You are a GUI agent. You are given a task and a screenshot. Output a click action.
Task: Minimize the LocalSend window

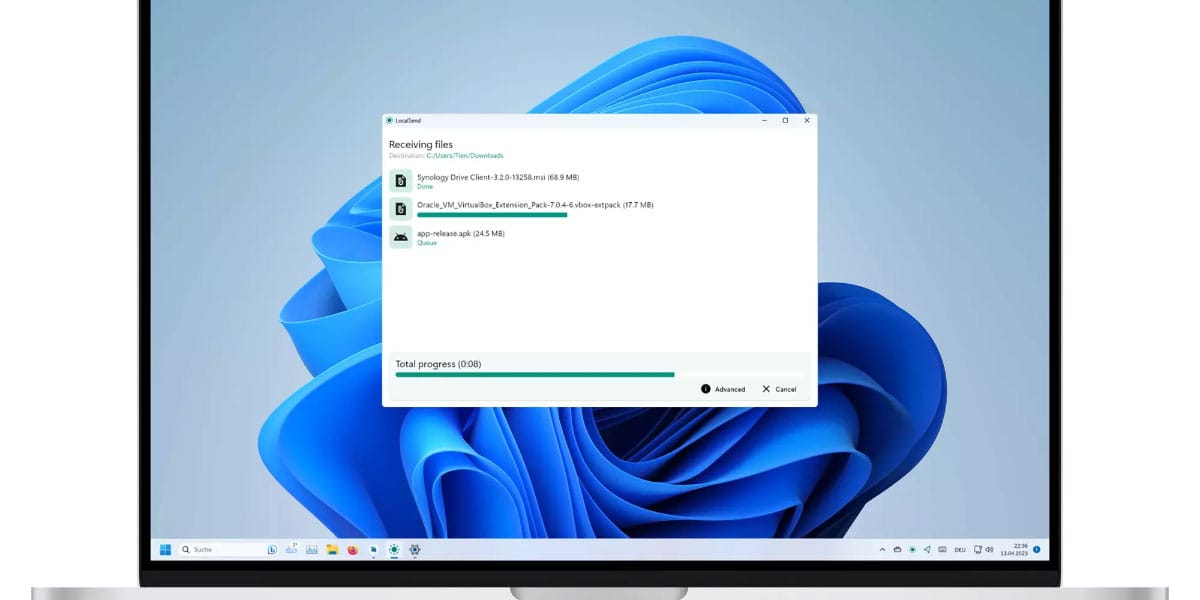click(764, 120)
